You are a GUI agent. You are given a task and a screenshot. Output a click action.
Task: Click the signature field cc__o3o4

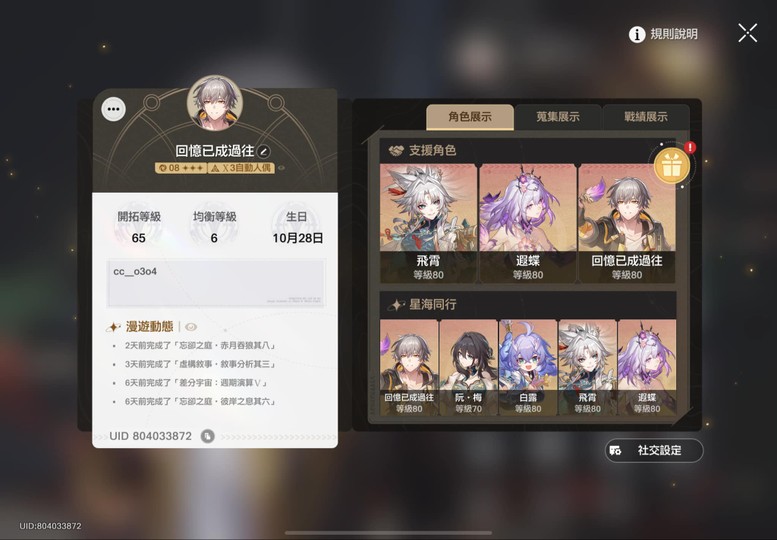[216, 283]
